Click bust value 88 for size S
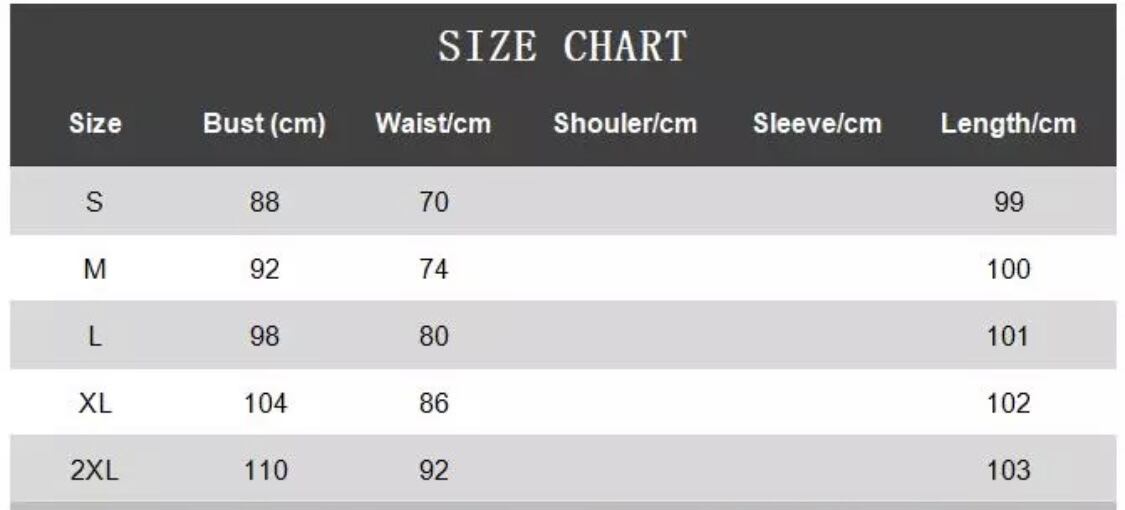This screenshot has width=1125, height=510. coord(265,202)
